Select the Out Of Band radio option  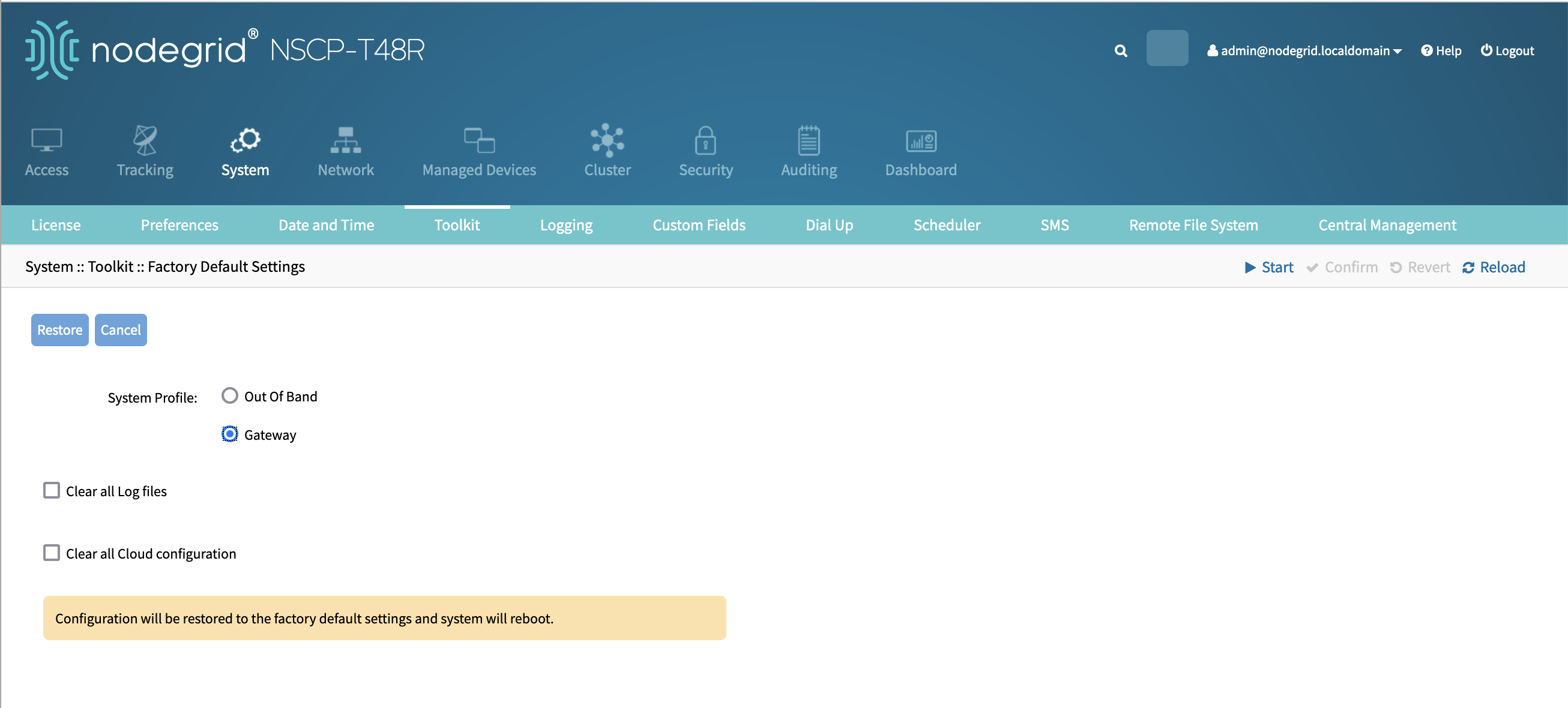229,395
